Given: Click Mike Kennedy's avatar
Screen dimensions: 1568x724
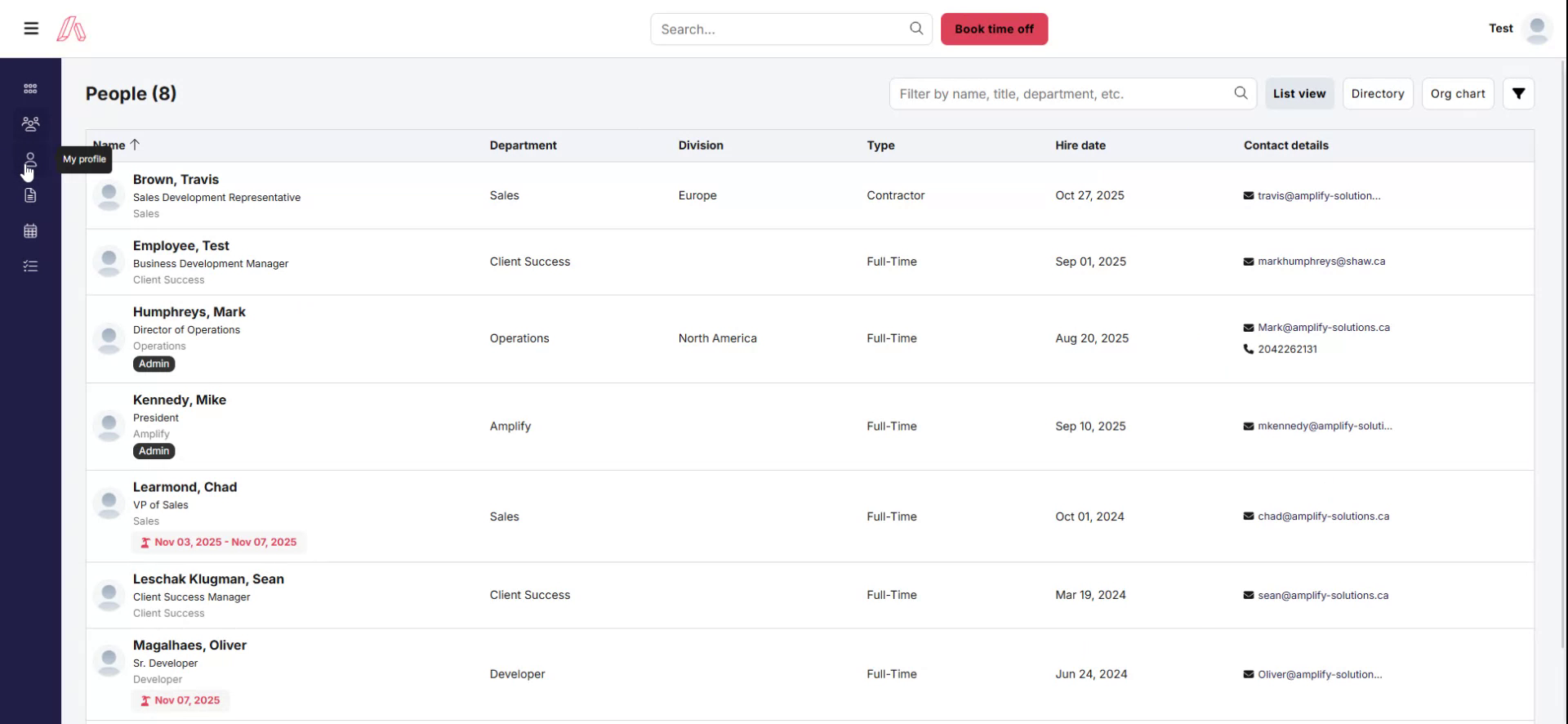Looking at the screenshot, I should click(109, 426).
